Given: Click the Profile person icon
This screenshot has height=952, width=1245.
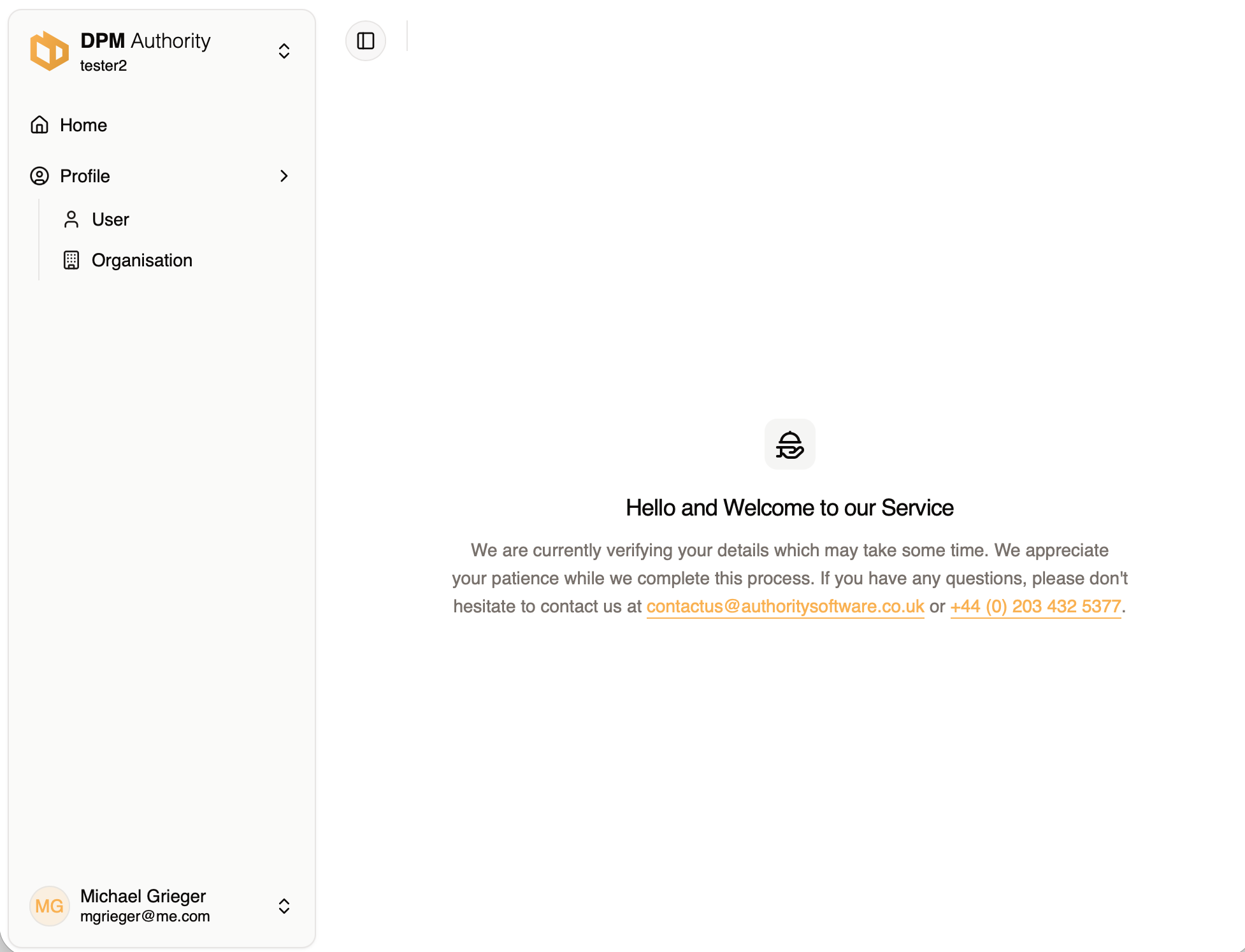Looking at the screenshot, I should coord(39,176).
